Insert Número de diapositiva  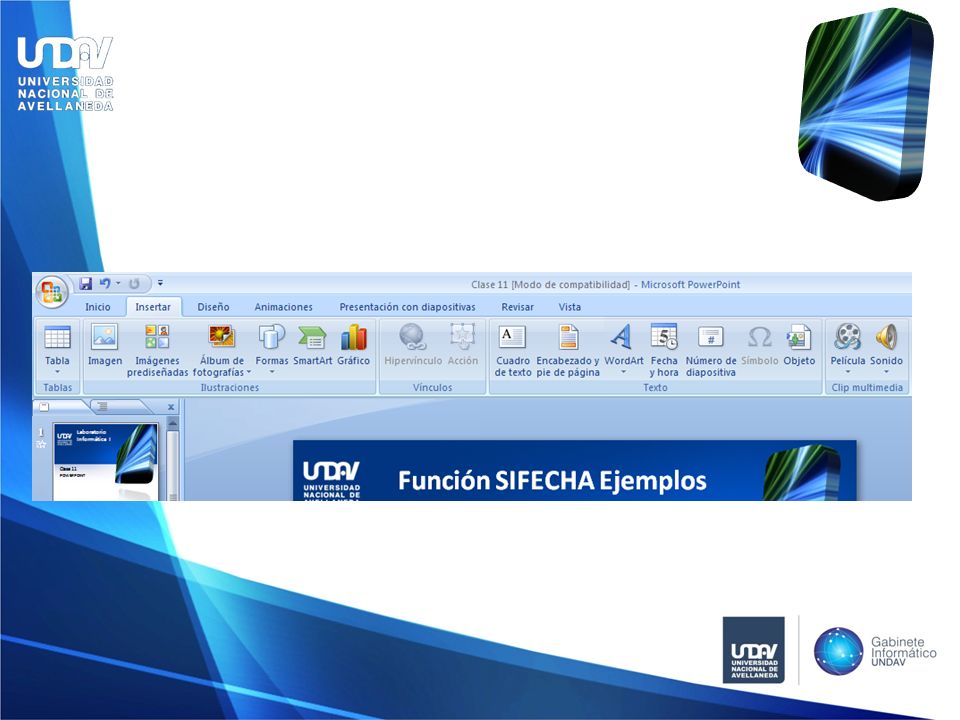pyautogui.click(x=711, y=350)
